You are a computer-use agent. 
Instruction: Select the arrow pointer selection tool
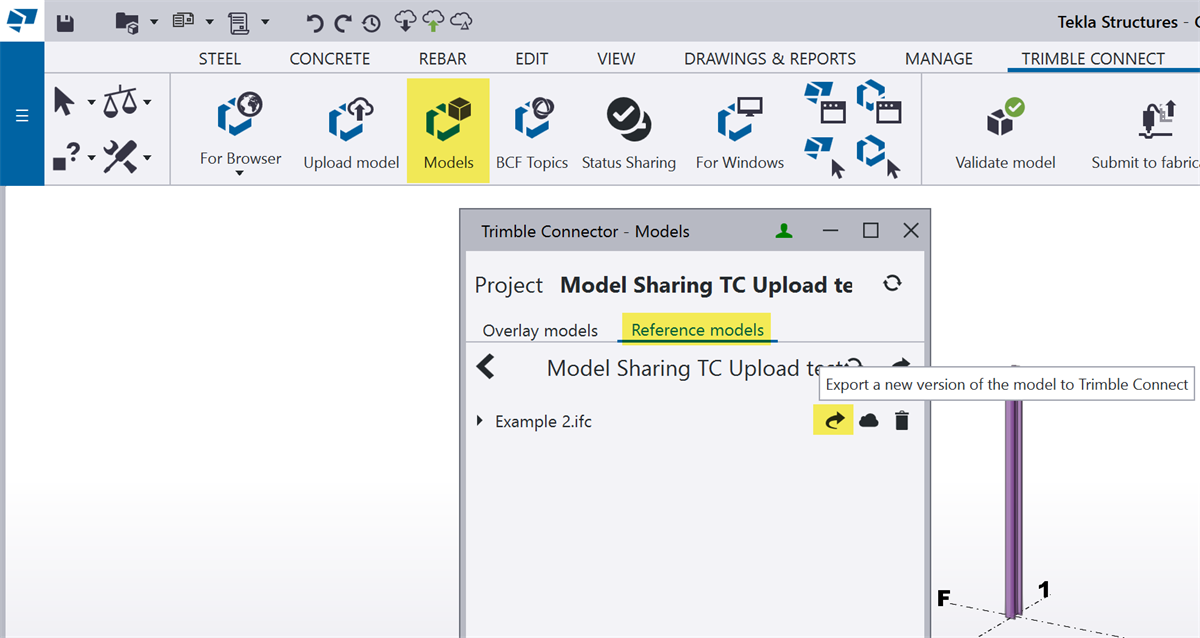click(x=65, y=101)
